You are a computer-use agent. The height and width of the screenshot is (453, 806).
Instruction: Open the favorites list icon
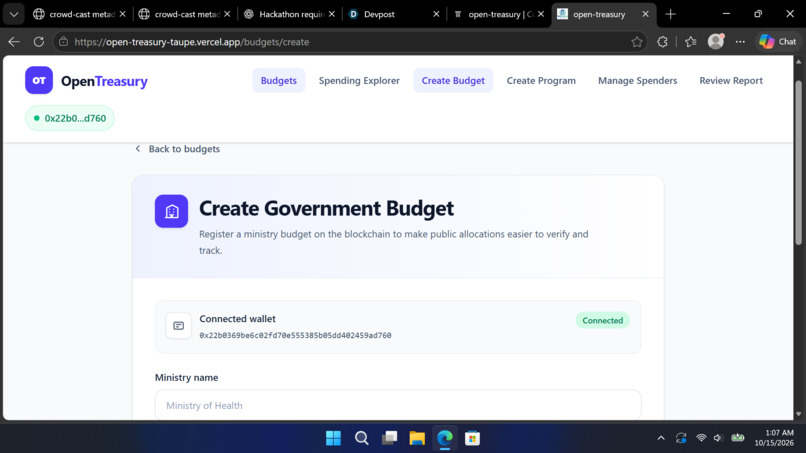click(690, 42)
